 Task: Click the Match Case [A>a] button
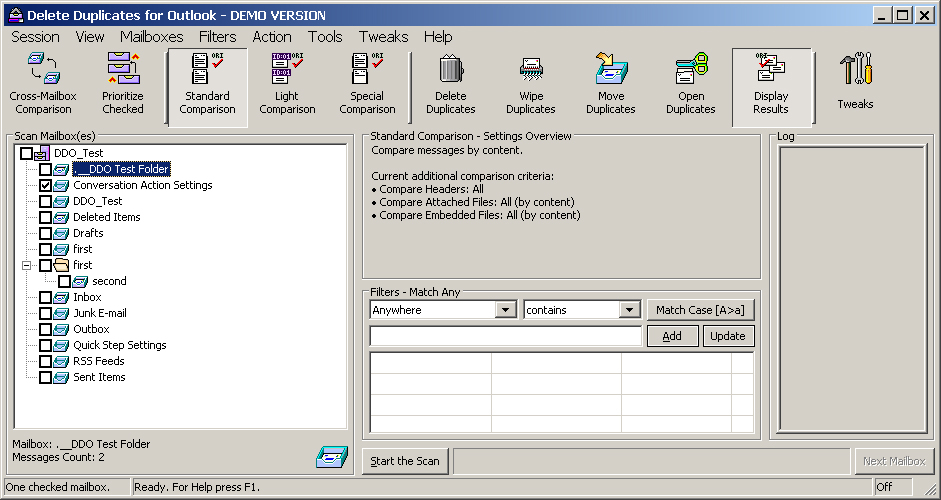click(x=700, y=310)
